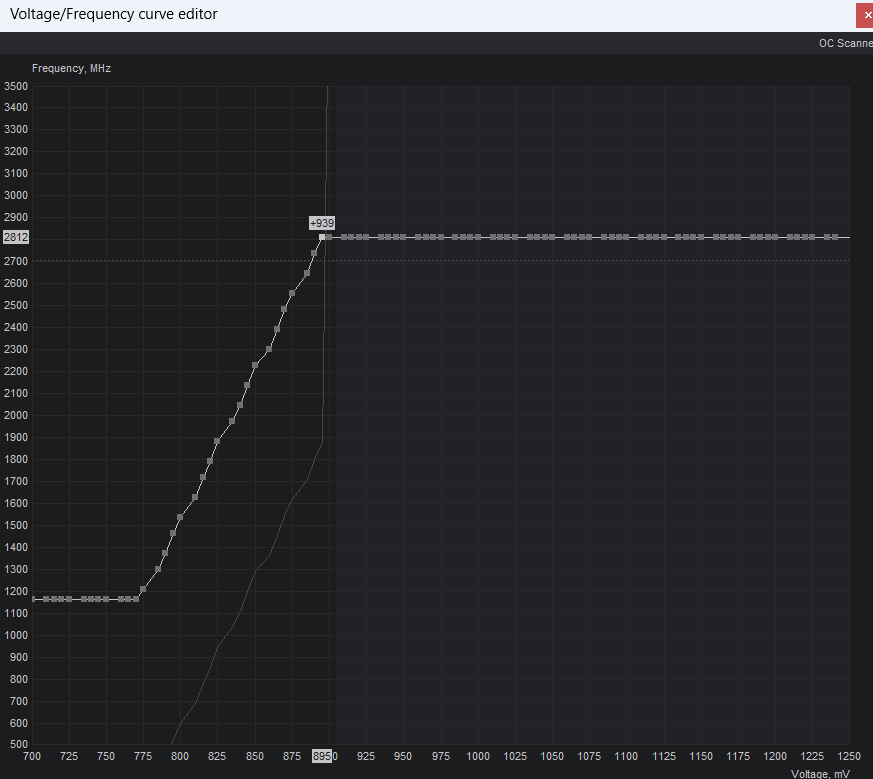
Task: Click the 3500 tick on frequency axis
Action: click(x=16, y=86)
